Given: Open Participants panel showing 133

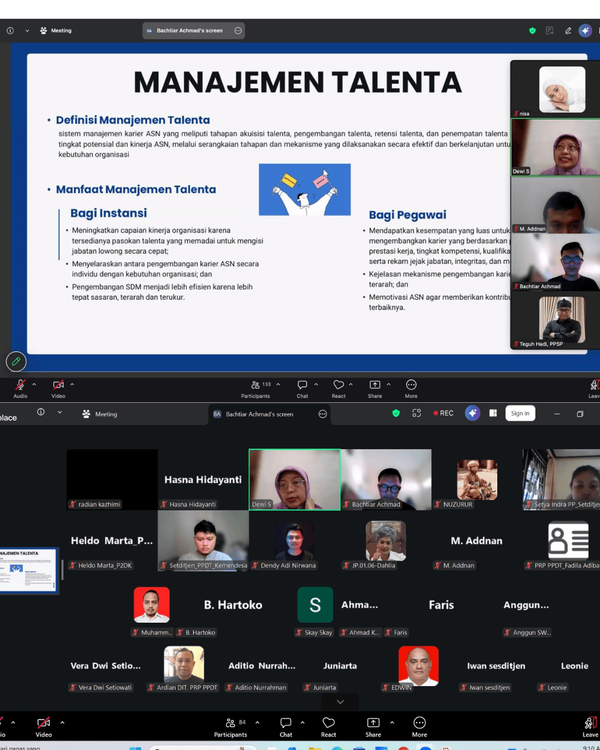Looking at the screenshot, I should [256, 389].
